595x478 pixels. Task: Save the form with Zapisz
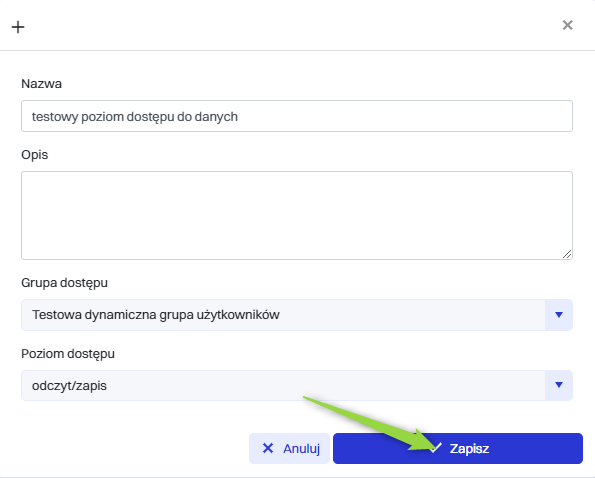point(458,448)
